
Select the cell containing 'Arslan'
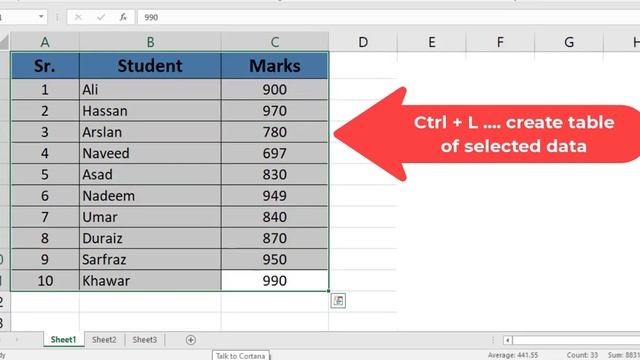[150, 132]
